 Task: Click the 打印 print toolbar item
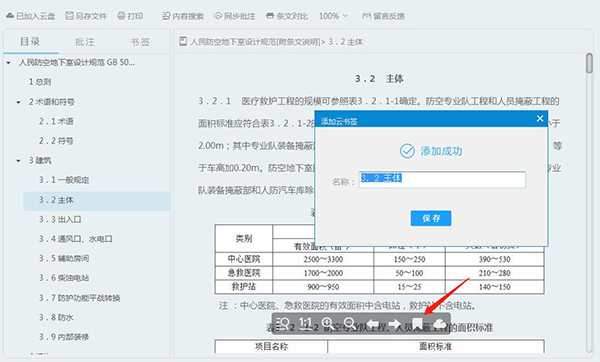coord(130,16)
